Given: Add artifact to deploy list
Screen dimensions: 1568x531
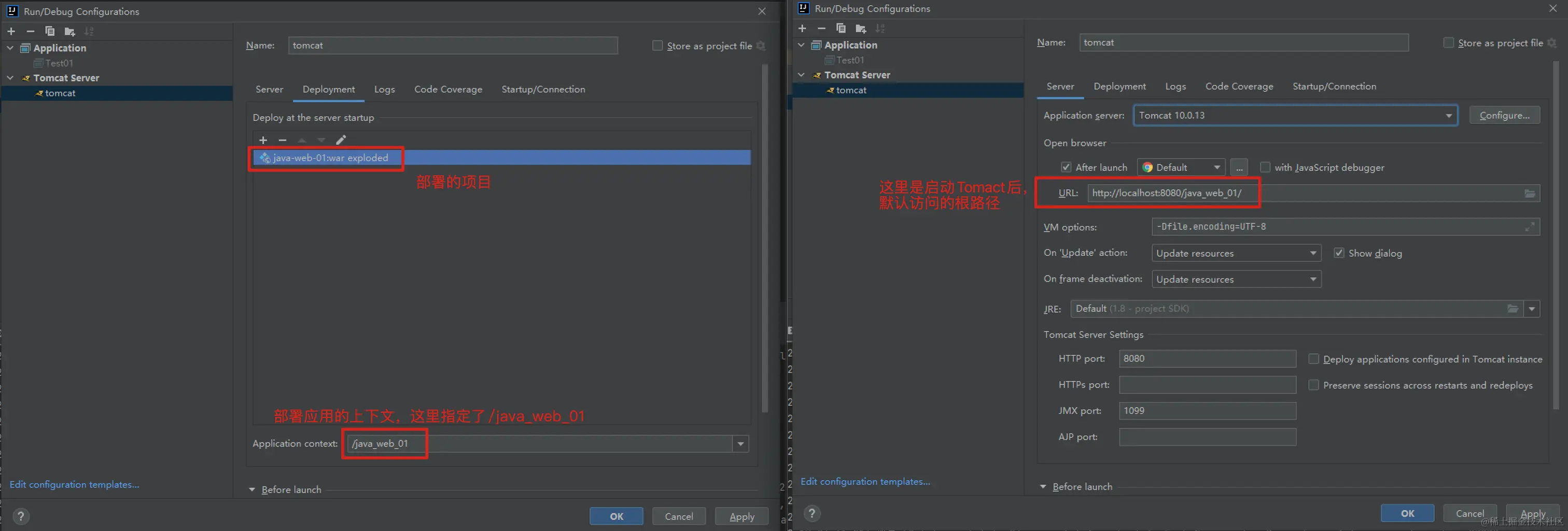Looking at the screenshot, I should pos(263,139).
